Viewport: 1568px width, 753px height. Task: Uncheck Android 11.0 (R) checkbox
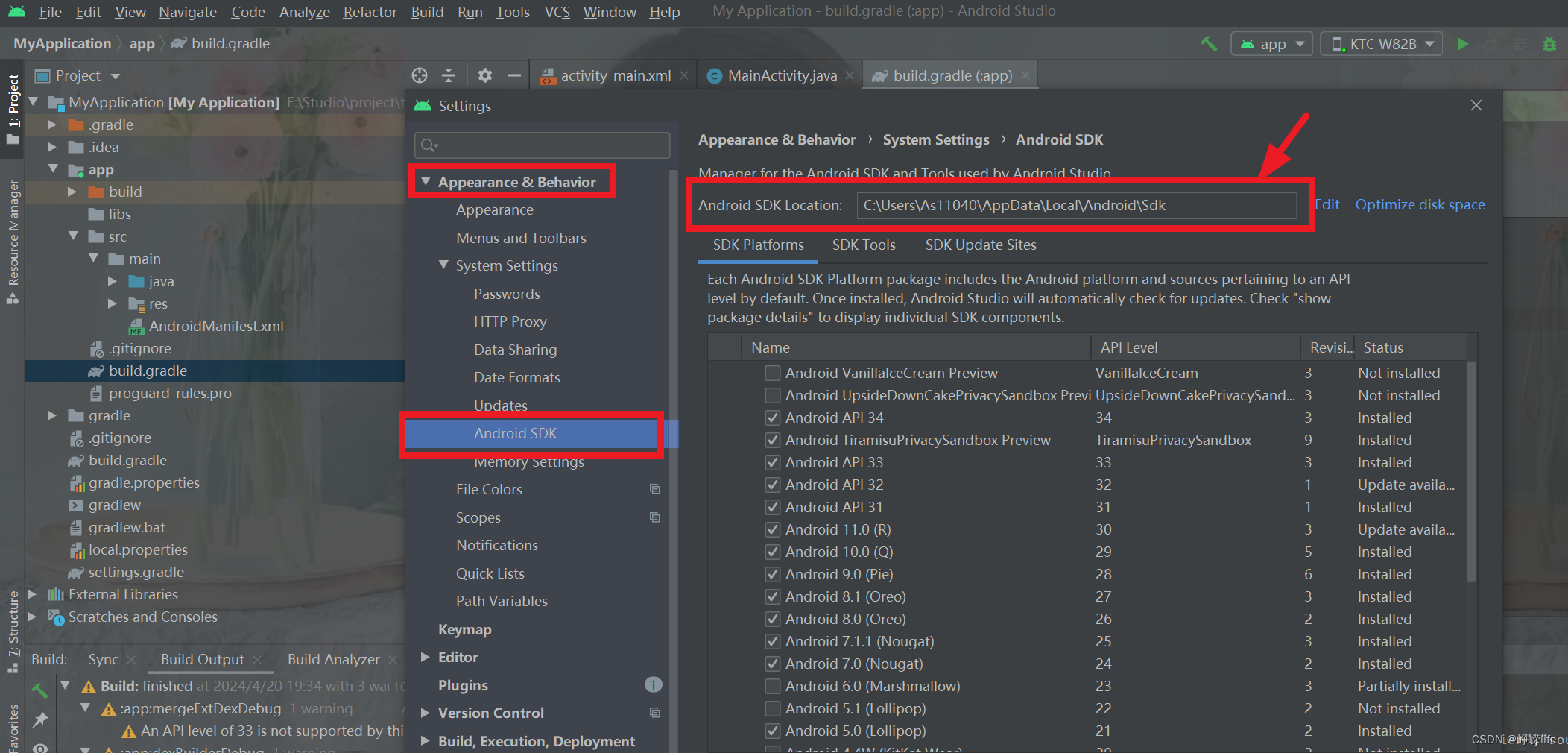[773, 529]
